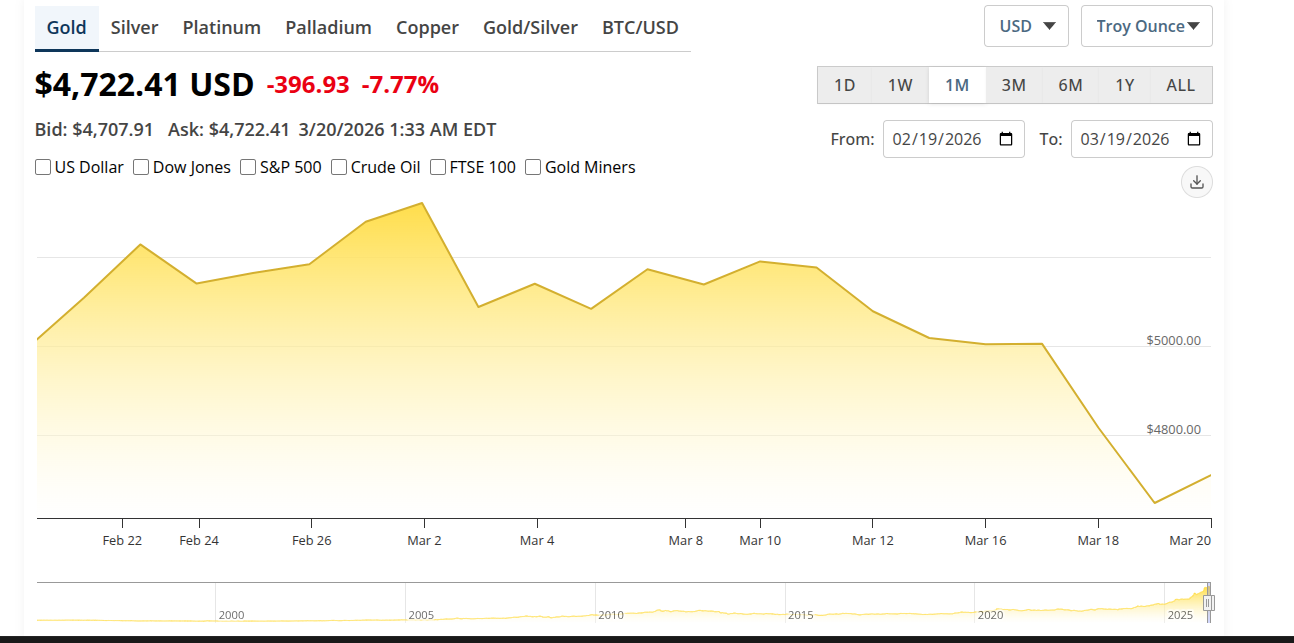Click the Bid: $4,707.91 text
This screenshot has height=643, width=1294.
tap(94, 129)
